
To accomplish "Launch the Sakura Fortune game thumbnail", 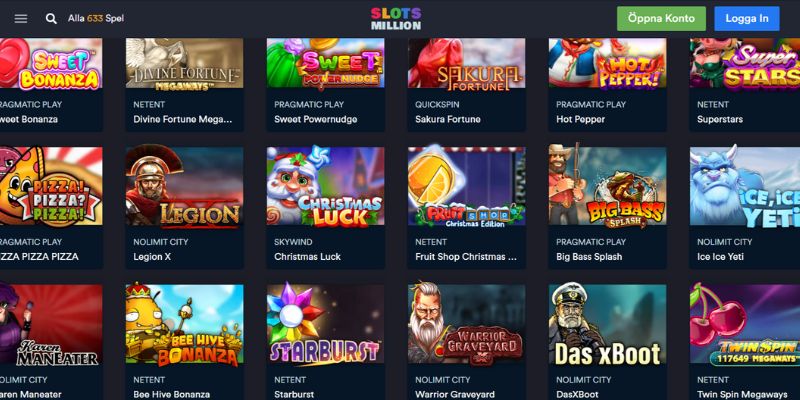I will click(466, 63).
